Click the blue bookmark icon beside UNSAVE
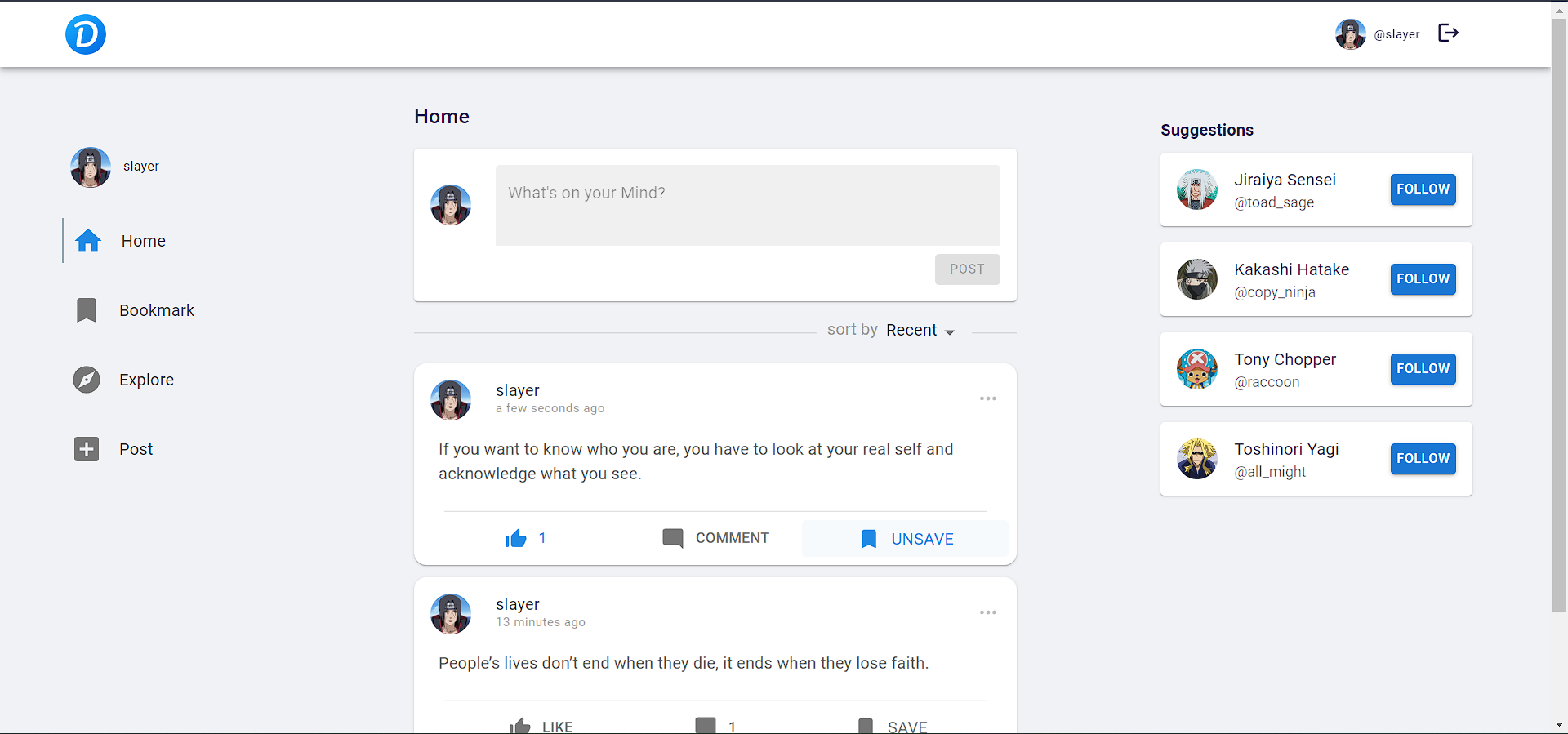 click(869, 539)
